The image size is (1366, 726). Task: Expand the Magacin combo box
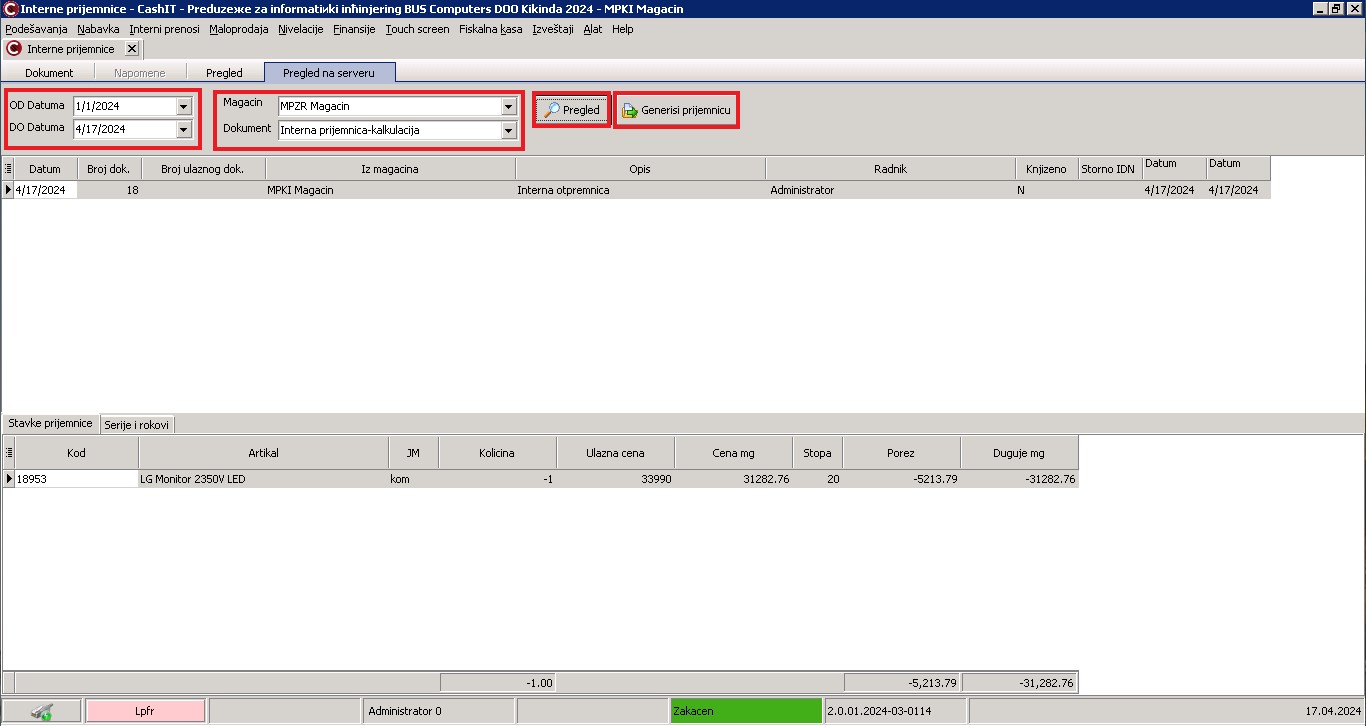click(508, 106)
